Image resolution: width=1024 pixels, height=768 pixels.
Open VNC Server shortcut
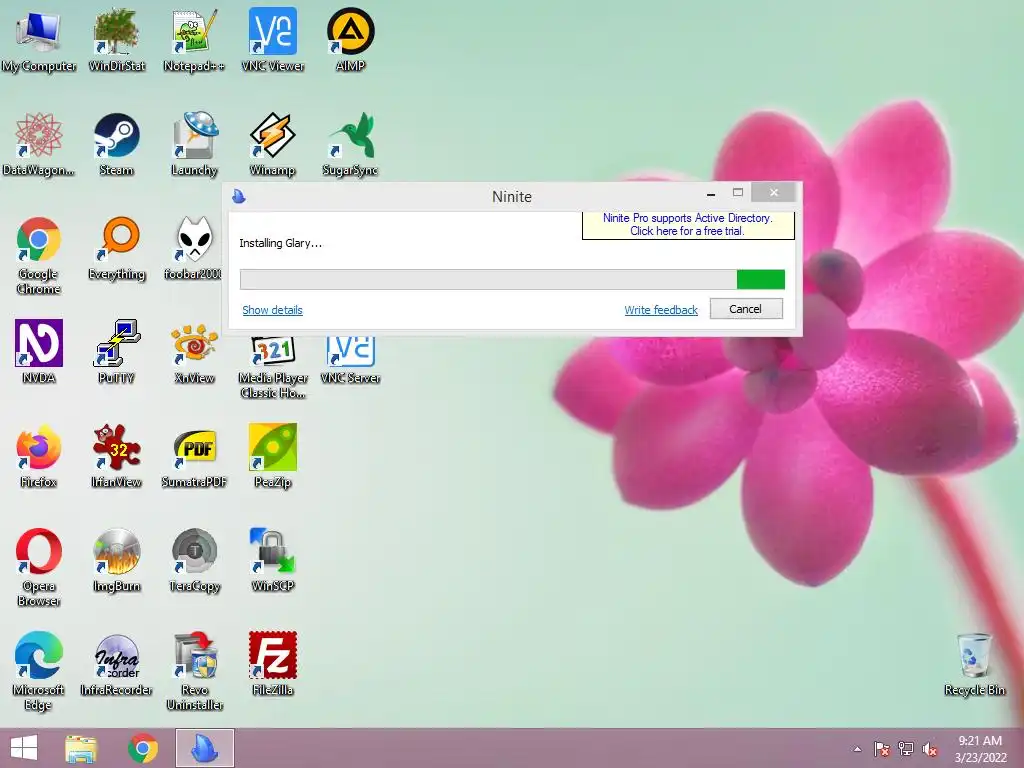tap(351, 360)
